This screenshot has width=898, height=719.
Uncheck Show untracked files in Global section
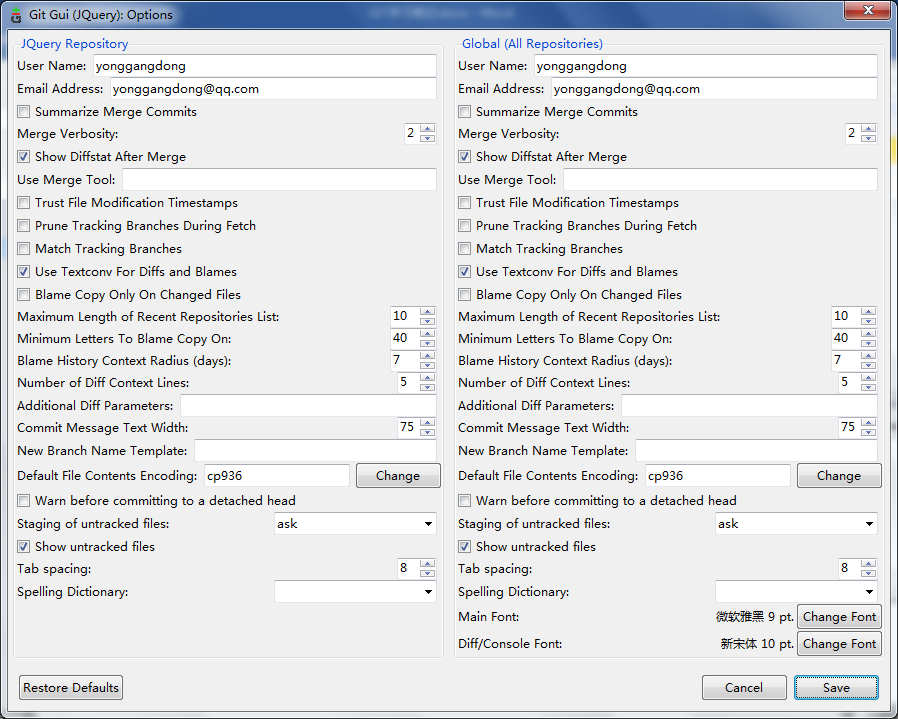click(464, 547)
